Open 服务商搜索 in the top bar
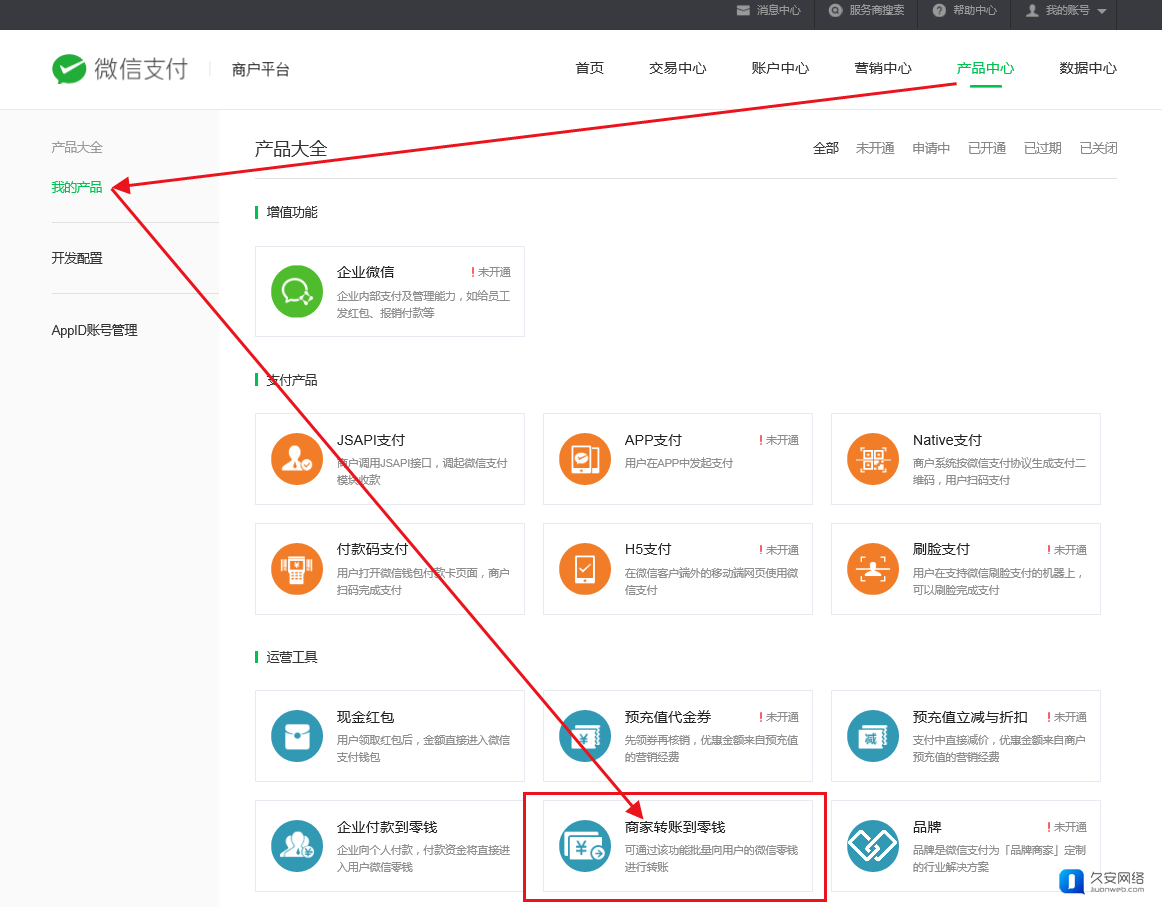Screen dimensions: 1162x907 (877, 10)
